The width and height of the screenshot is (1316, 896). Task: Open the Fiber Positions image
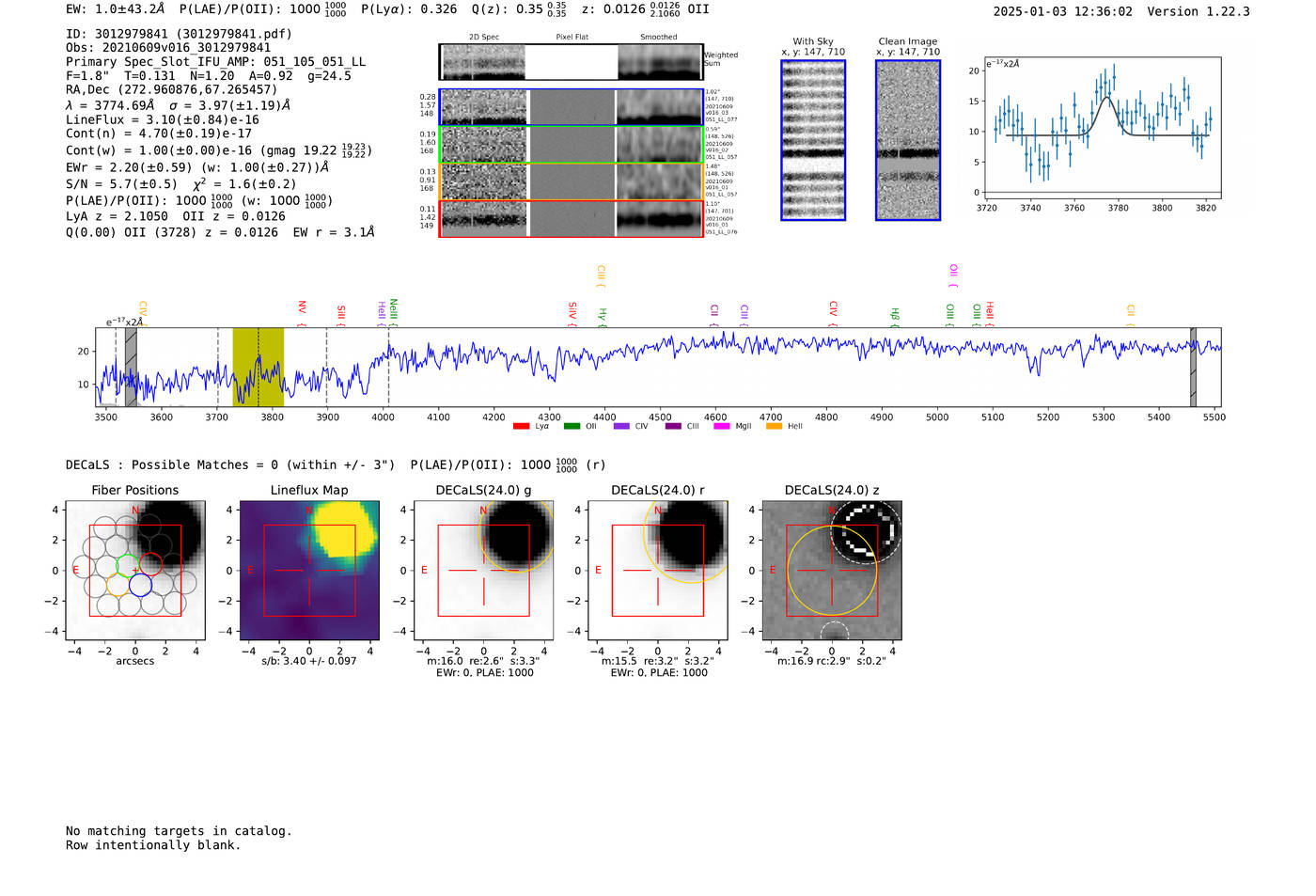pyautogui.click(x=135, y=571)
